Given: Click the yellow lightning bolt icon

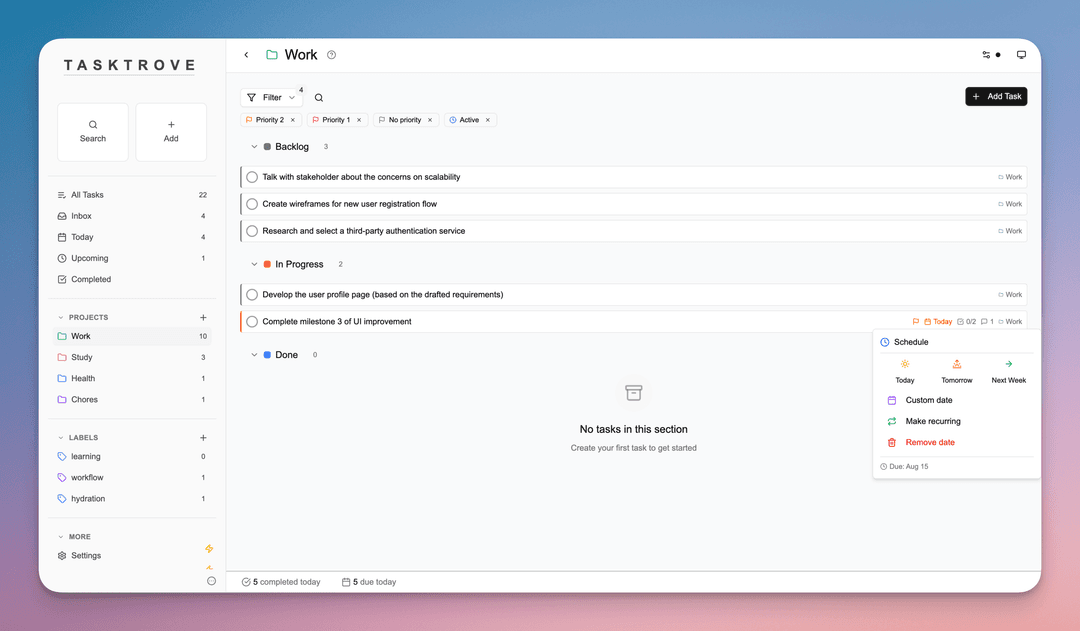Looking at the screenshot, I should click(209, 548).
